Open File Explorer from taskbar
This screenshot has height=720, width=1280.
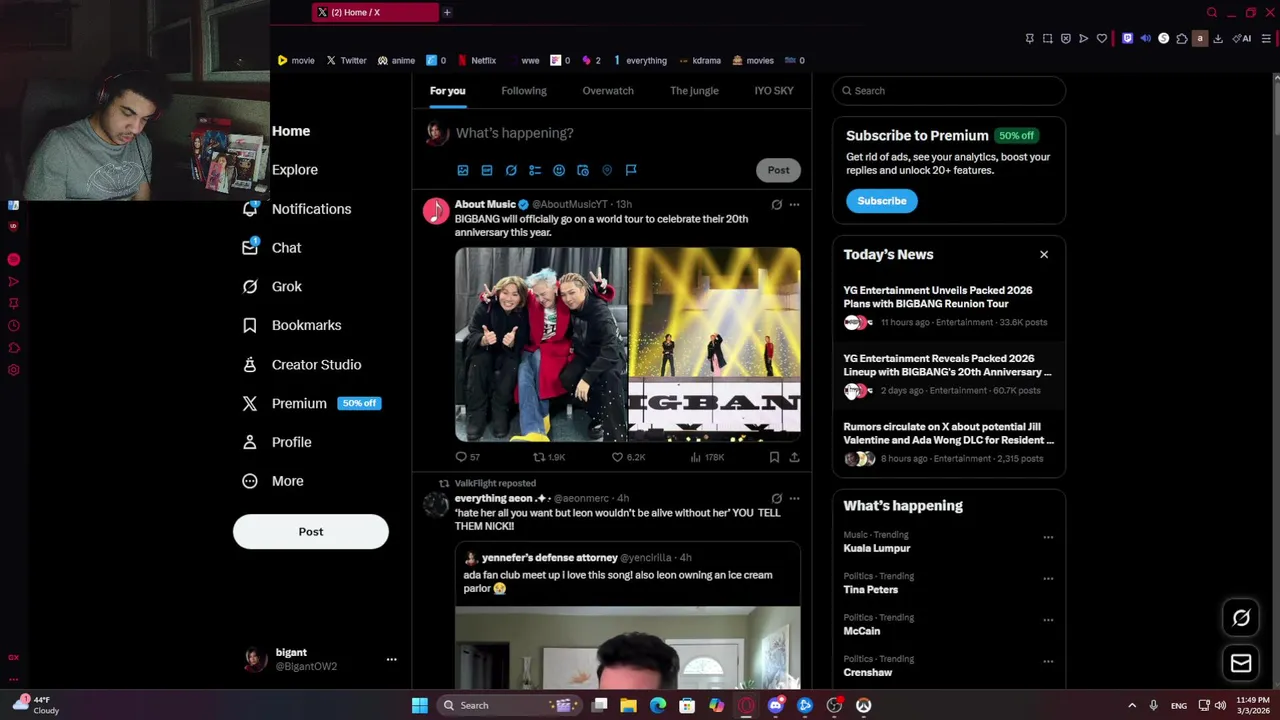point(628,705)
